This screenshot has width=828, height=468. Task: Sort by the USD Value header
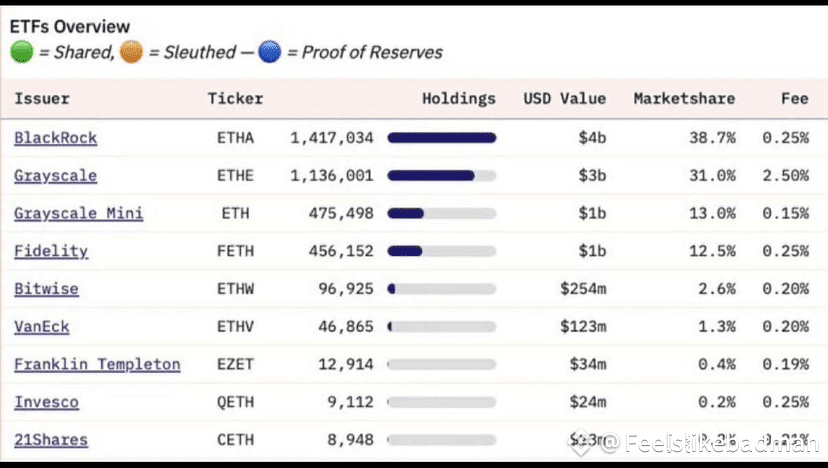pyautogui.click(x=564, y=99)
